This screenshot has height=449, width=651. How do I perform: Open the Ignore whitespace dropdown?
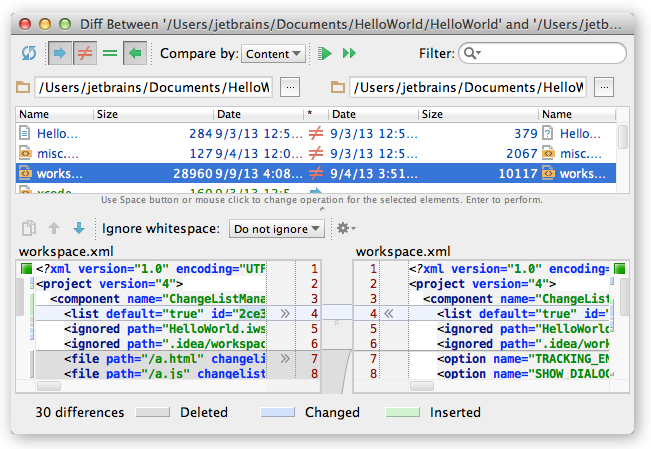277,229
